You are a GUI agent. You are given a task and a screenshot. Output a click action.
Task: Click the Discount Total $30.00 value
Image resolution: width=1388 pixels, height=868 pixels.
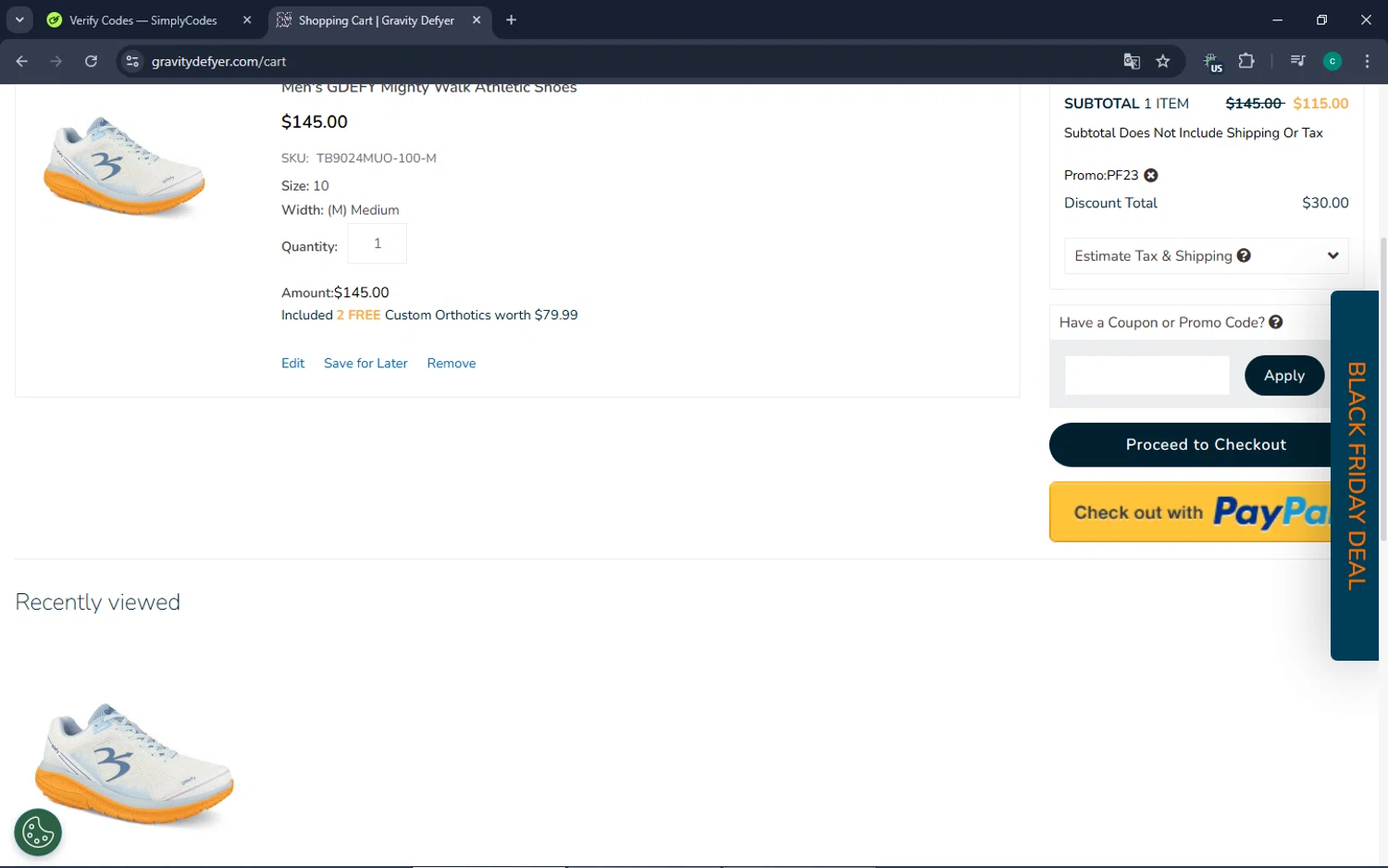(x=1325, y=203)
